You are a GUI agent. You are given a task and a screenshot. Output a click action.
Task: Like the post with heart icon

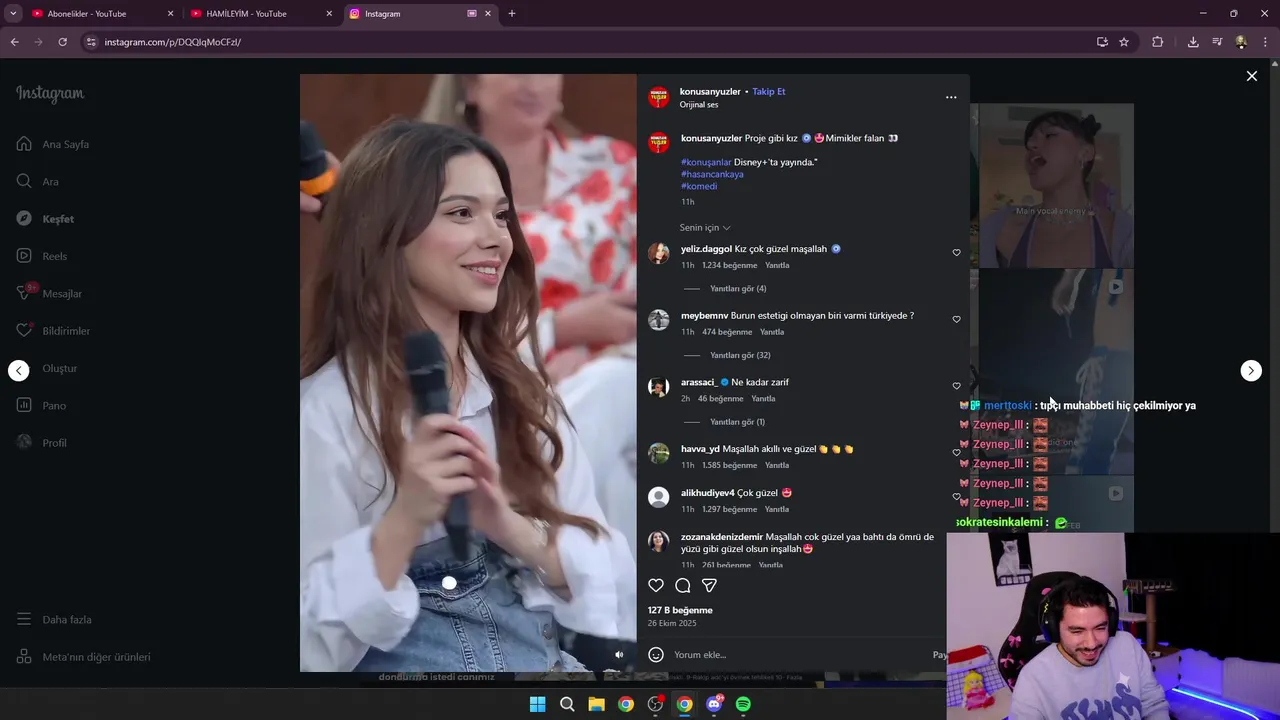point(656,586)
